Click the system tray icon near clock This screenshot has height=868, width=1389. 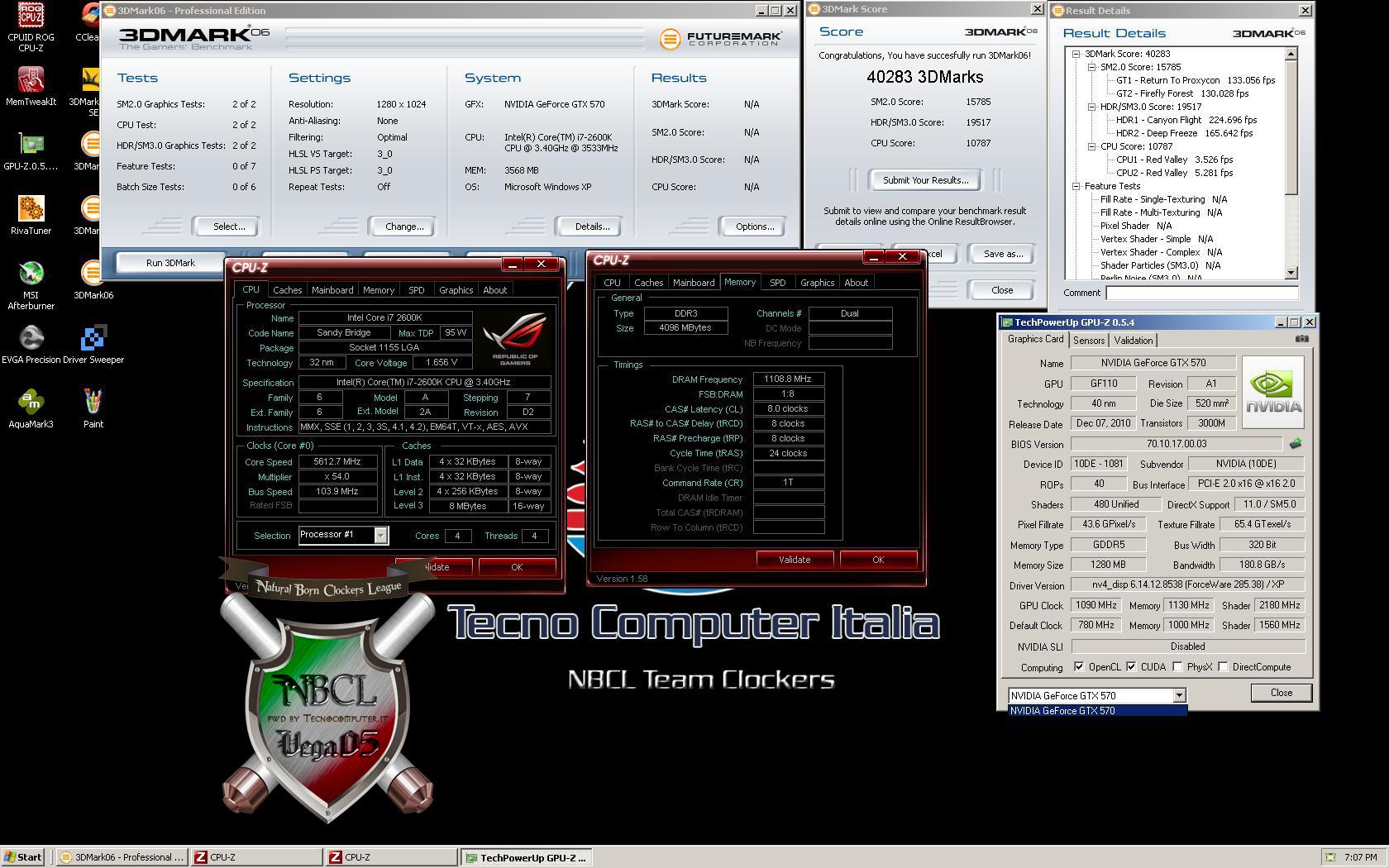click(x=1330, y=857)
